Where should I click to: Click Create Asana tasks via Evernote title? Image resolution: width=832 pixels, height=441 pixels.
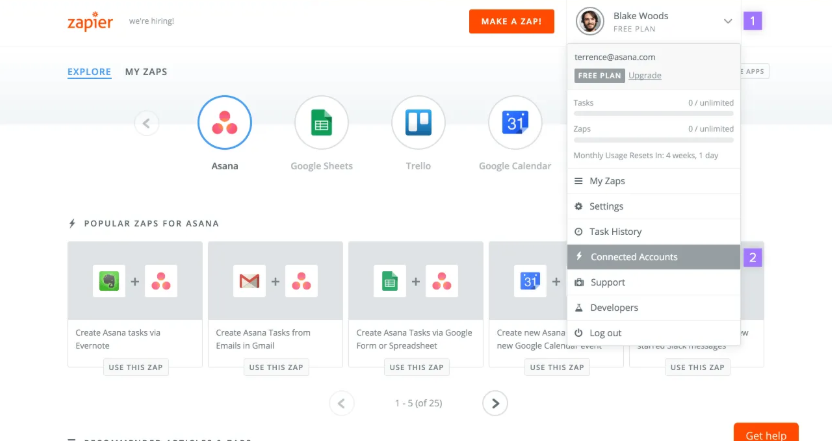(x=118, y=339)
